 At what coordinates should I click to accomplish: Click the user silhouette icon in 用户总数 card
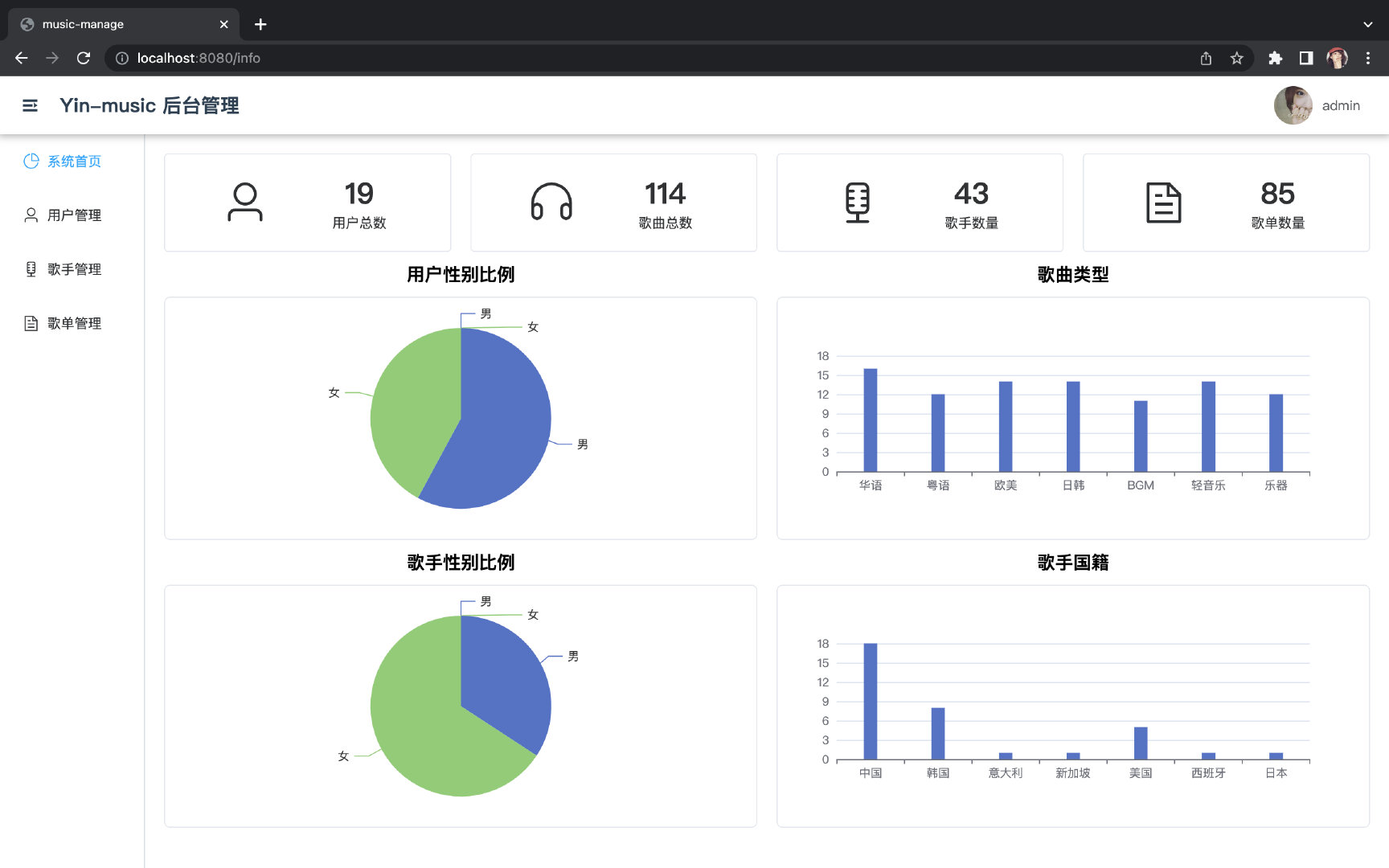click(x=245, y=202)
